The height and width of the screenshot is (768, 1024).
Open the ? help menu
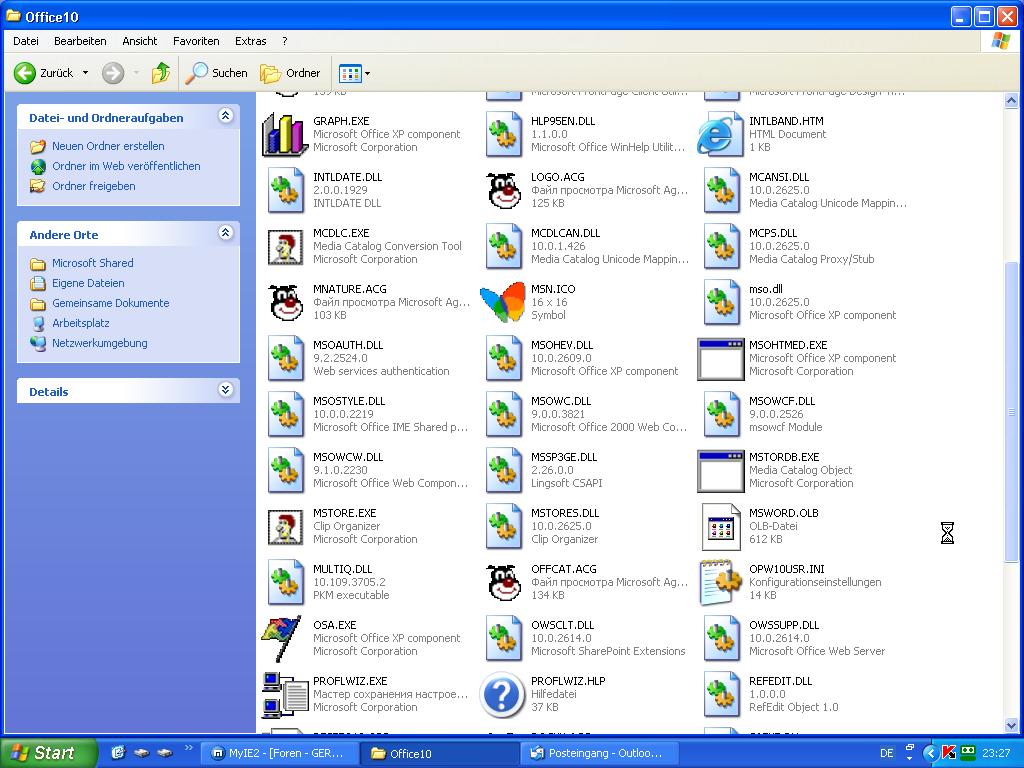coord(285,41)
